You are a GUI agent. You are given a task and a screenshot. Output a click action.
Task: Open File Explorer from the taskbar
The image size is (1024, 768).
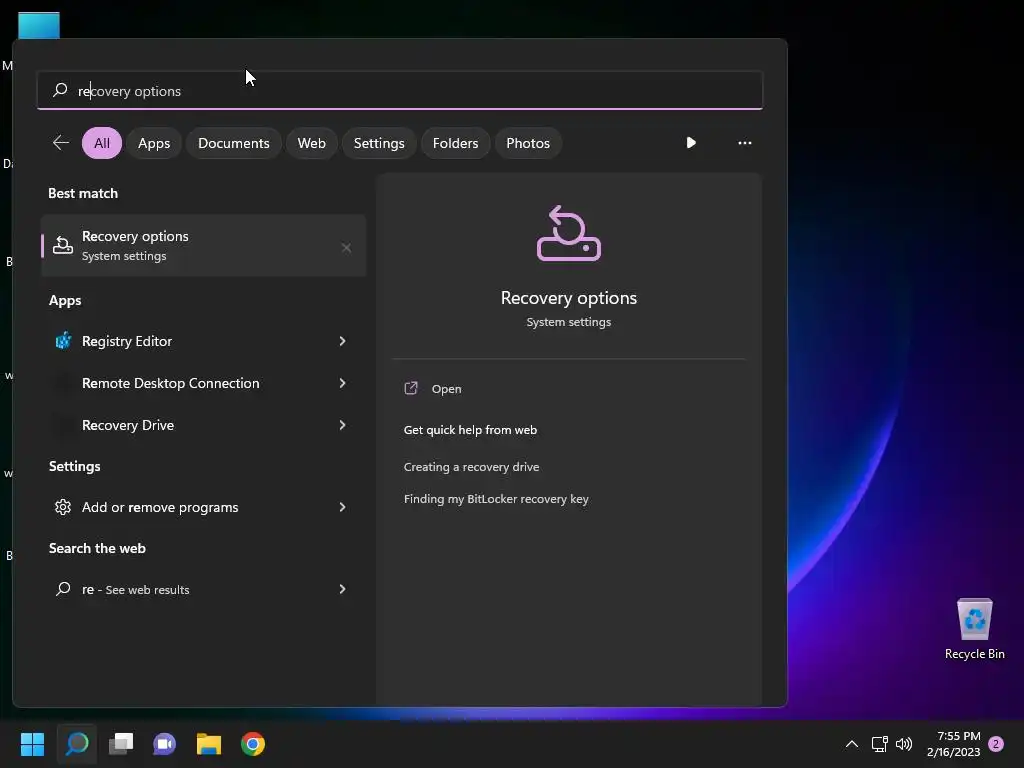coord(209,744)
